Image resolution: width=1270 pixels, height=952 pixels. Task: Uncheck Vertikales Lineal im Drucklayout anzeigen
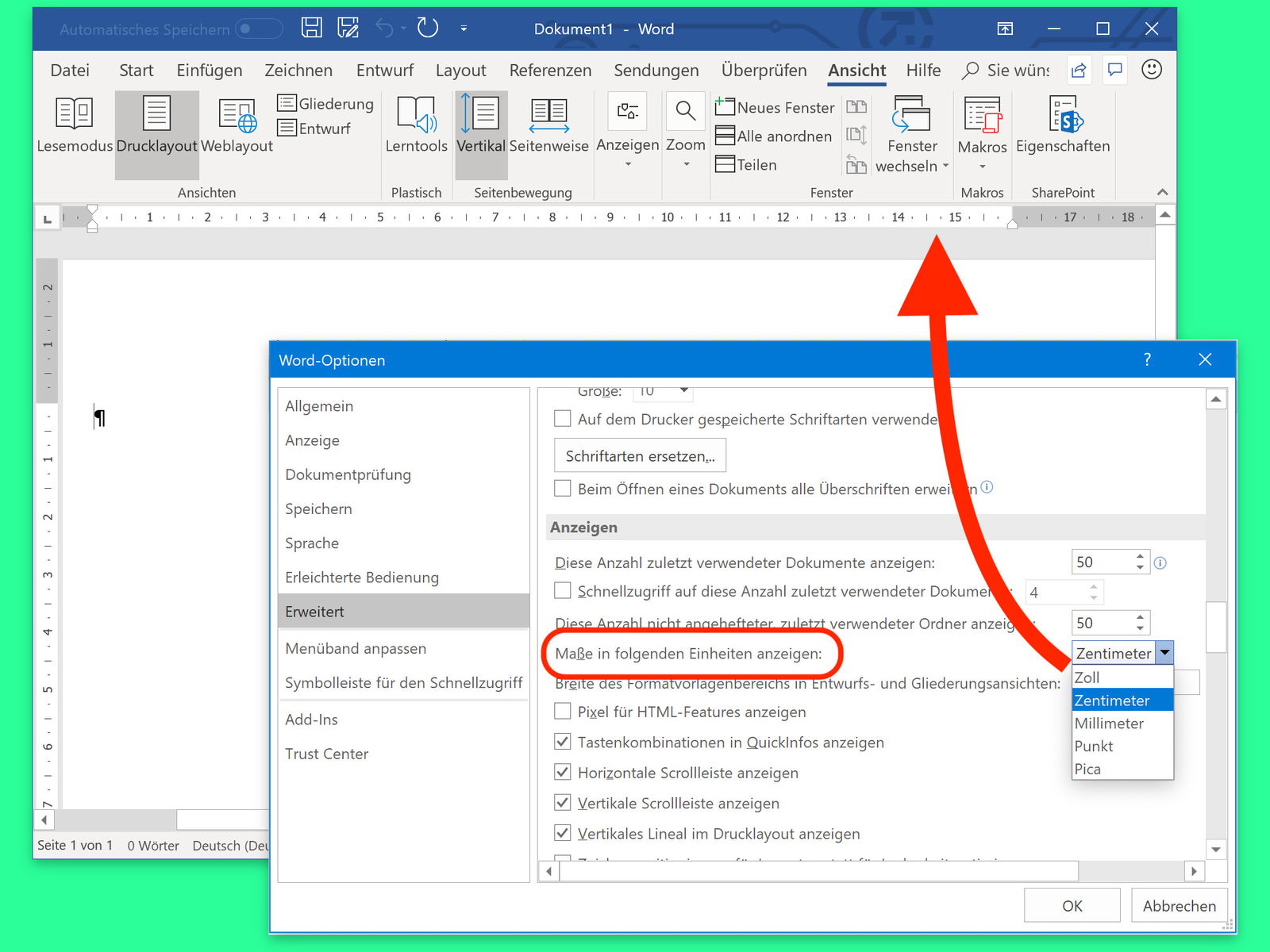pyautogui.click(x=563, y=832)
